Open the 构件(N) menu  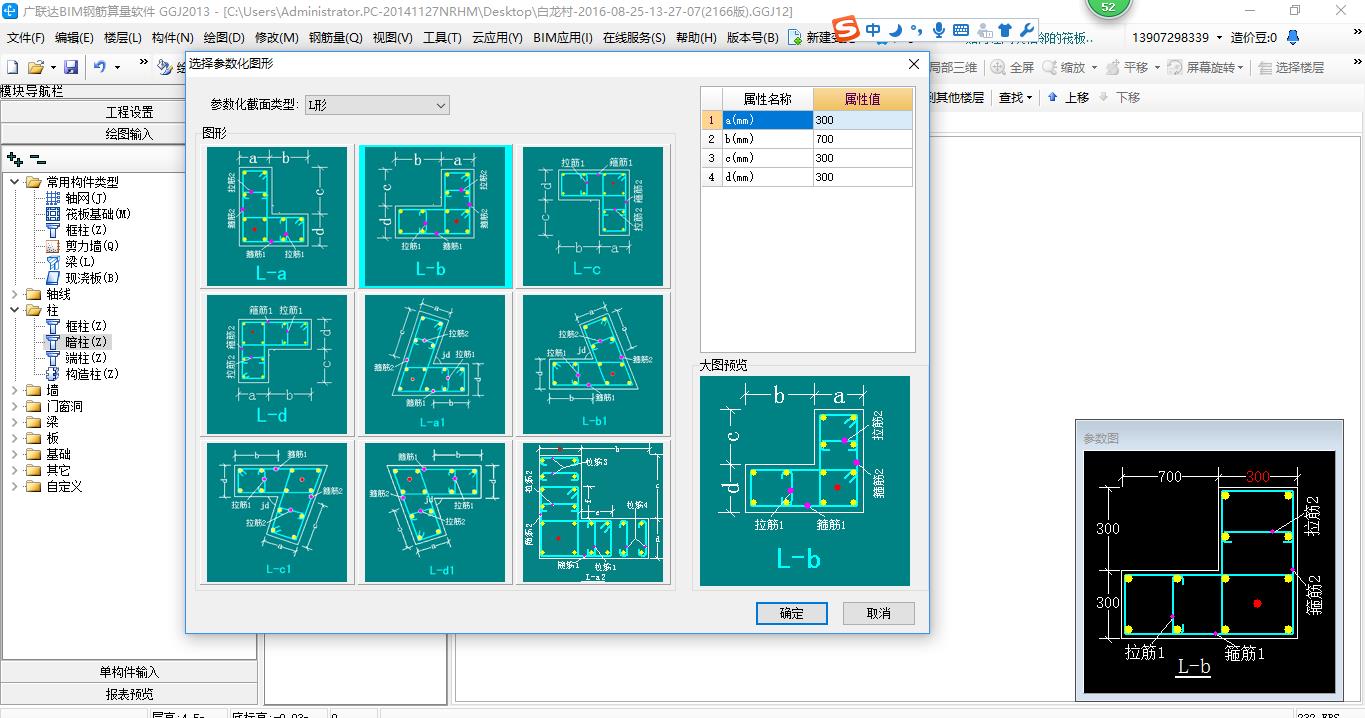click(172, 38)
